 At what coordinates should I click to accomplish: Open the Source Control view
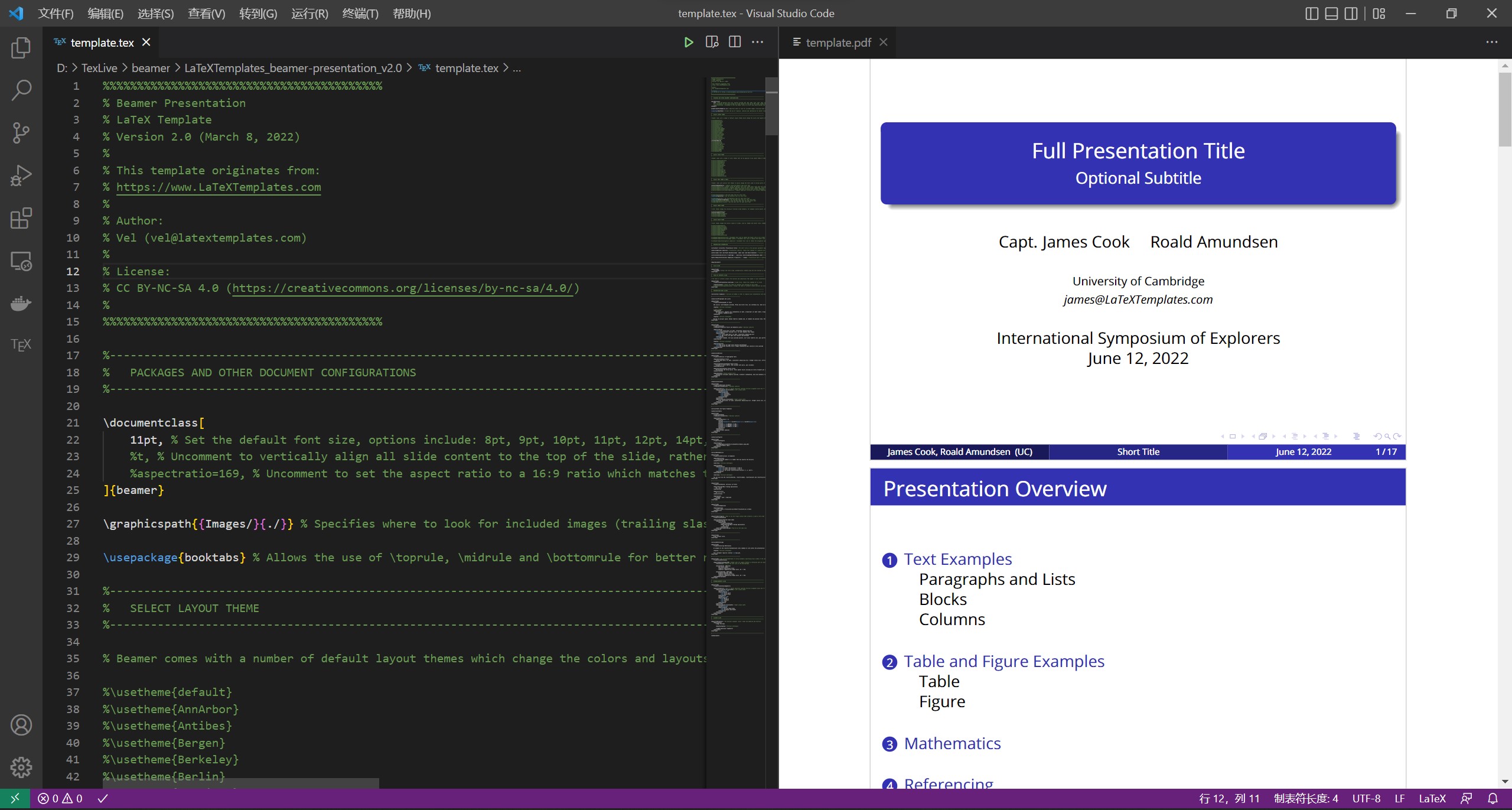(21, 133)
